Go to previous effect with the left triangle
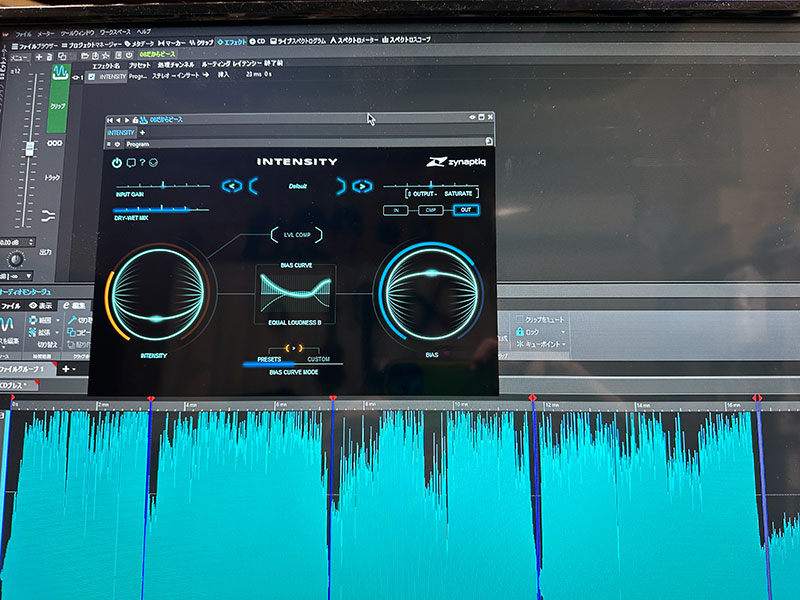This screenshot has width=800, height=600. 118,120
